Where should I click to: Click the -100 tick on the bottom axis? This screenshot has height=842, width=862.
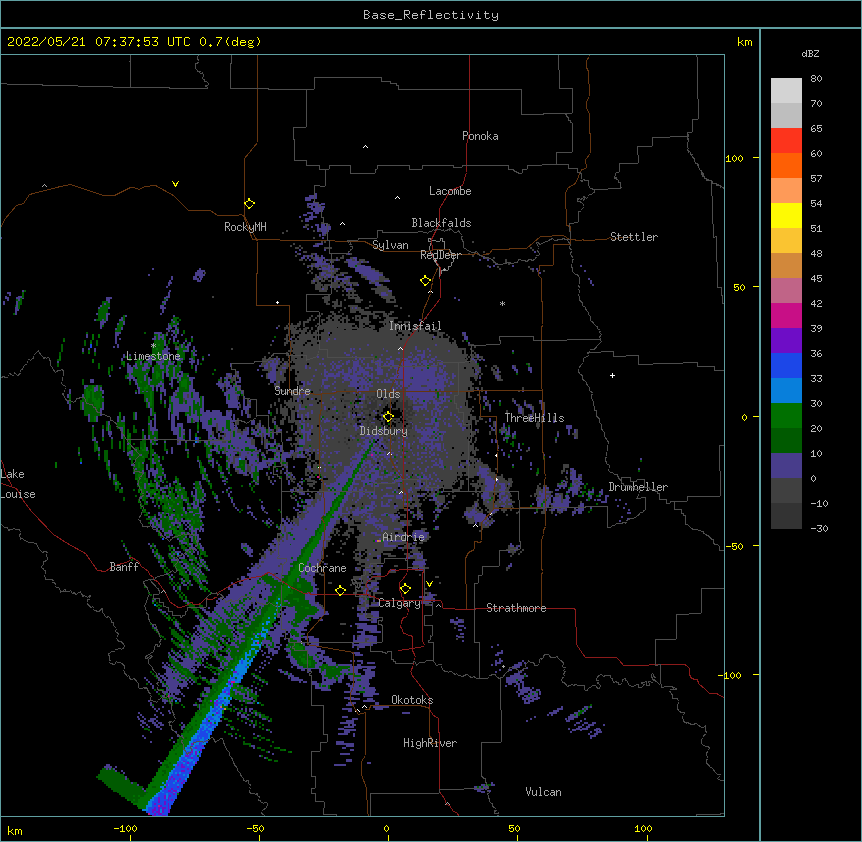click(126, 829)
